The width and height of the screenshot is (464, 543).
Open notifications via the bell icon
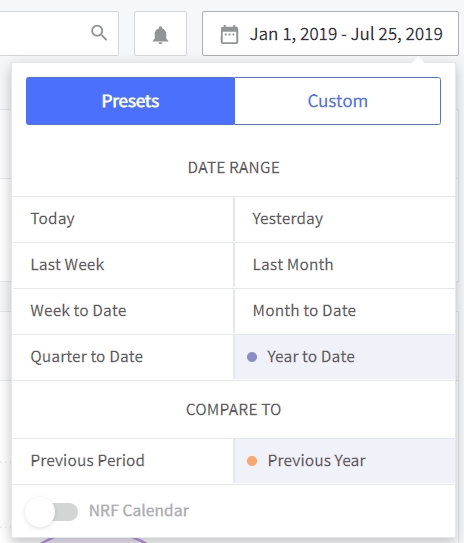(160, 34)
